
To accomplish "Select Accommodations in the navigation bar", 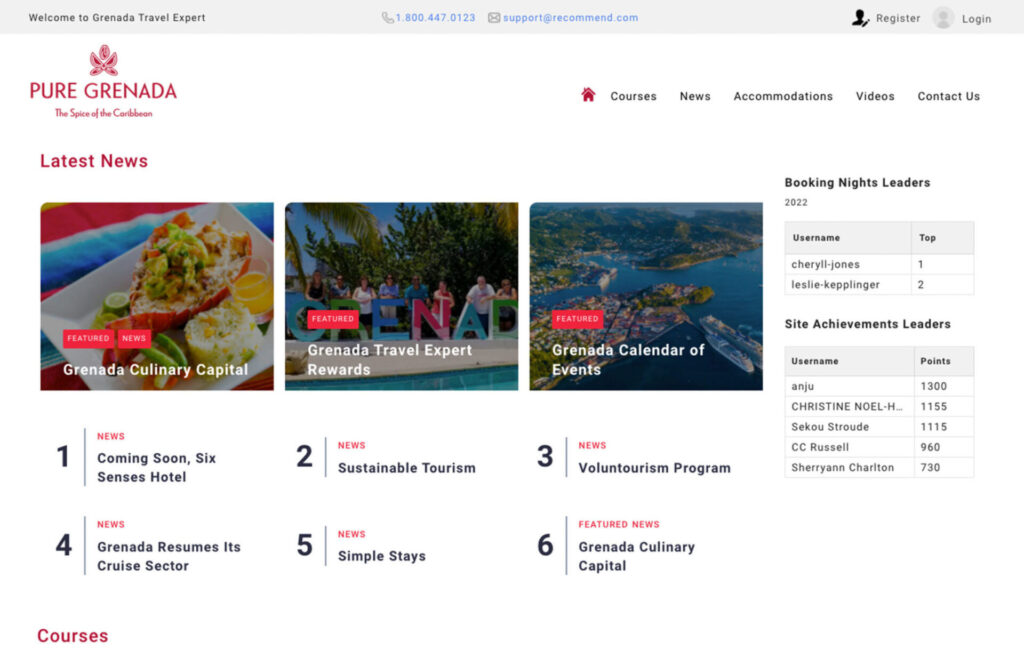I will tap(783, 96).
